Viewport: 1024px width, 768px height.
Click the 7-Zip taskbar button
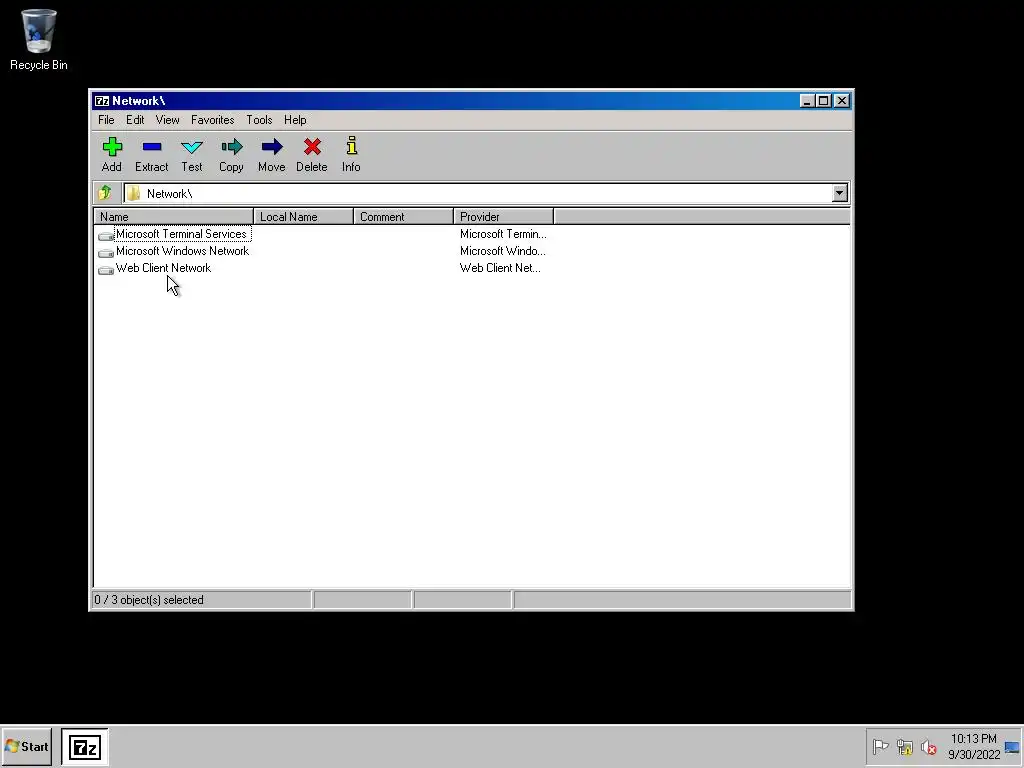(85, 746)
